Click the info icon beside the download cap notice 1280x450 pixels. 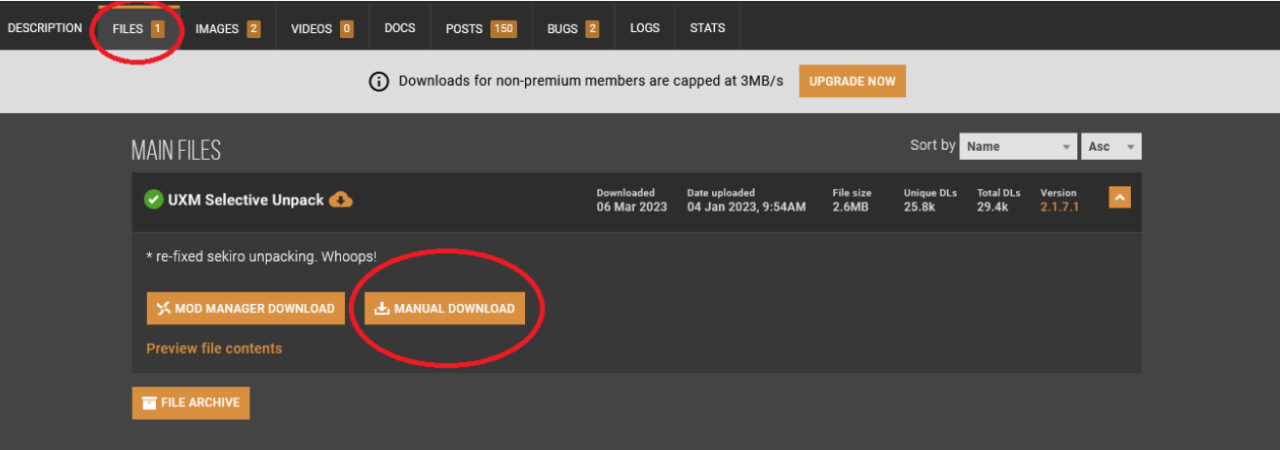pos(379,82)
